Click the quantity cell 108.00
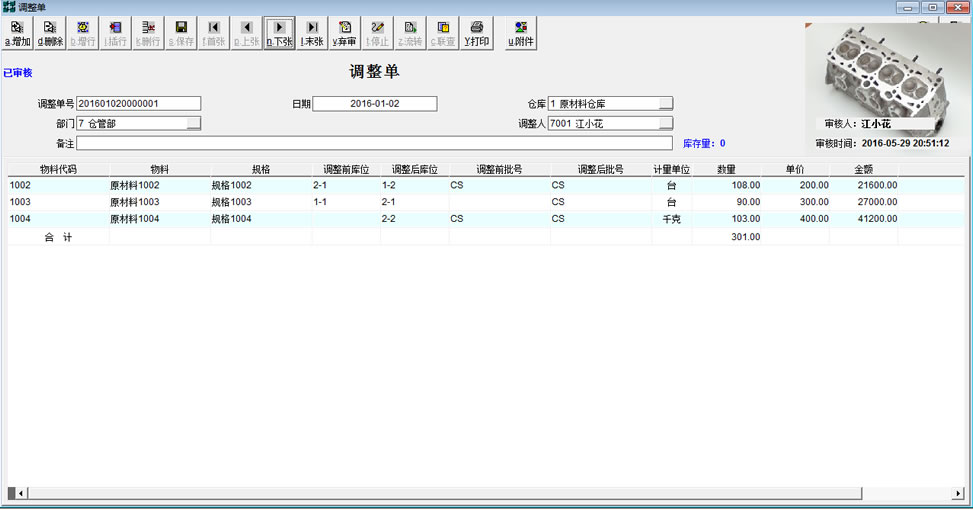973x510 pixels. [727, 185]
